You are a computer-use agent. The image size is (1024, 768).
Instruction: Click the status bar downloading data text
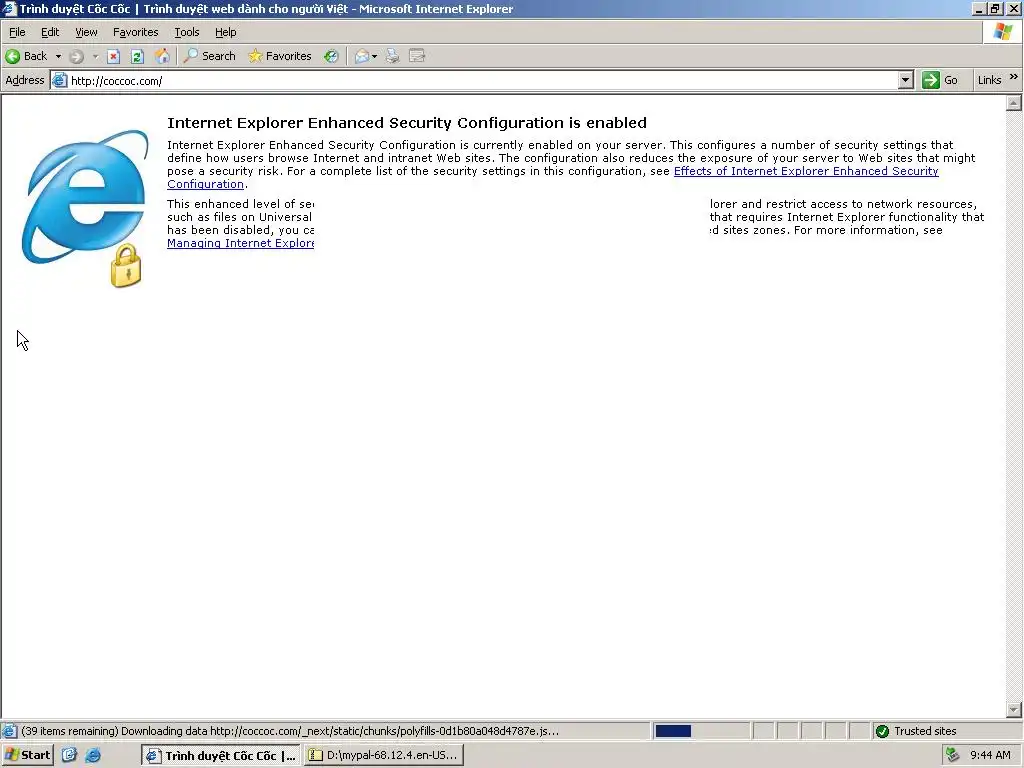(x=290, y=731)
